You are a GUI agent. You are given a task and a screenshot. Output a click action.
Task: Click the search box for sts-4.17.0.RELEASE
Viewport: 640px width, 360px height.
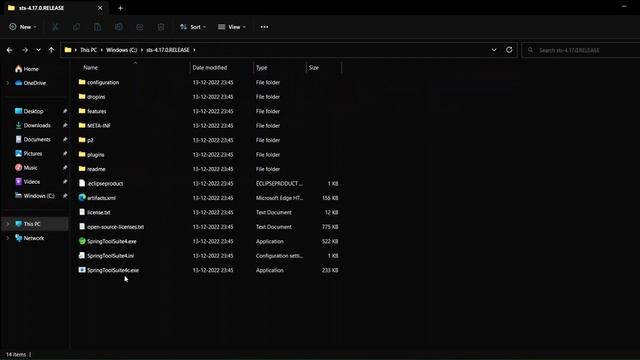[x=581, y=50]
